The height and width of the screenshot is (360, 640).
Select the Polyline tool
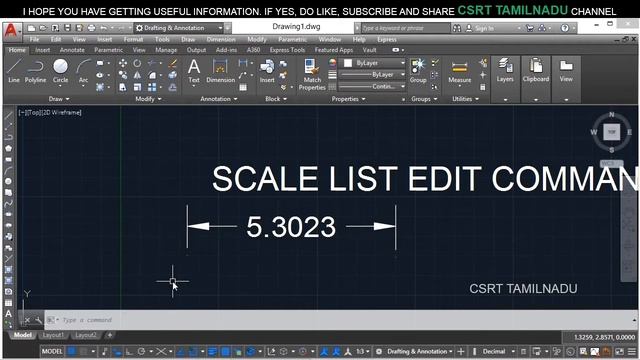click(36, 71)
